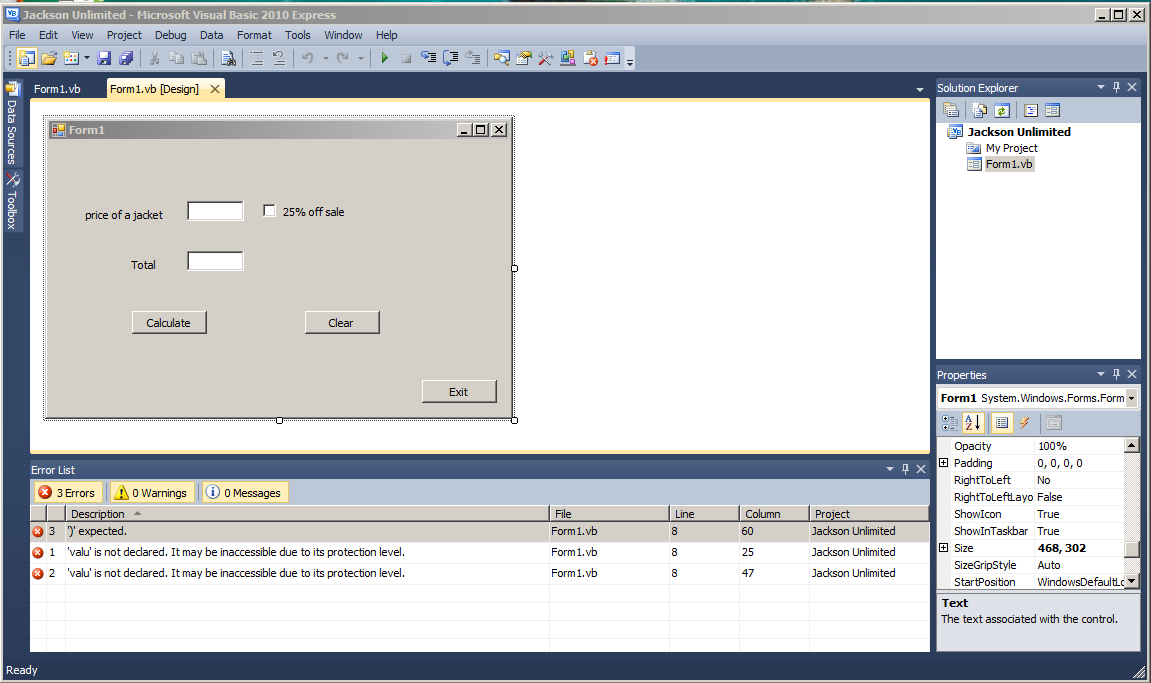Click Refresh in Solution Explorer toolbar
Screen dimensions: 1151x683
tap(1002, 110)
